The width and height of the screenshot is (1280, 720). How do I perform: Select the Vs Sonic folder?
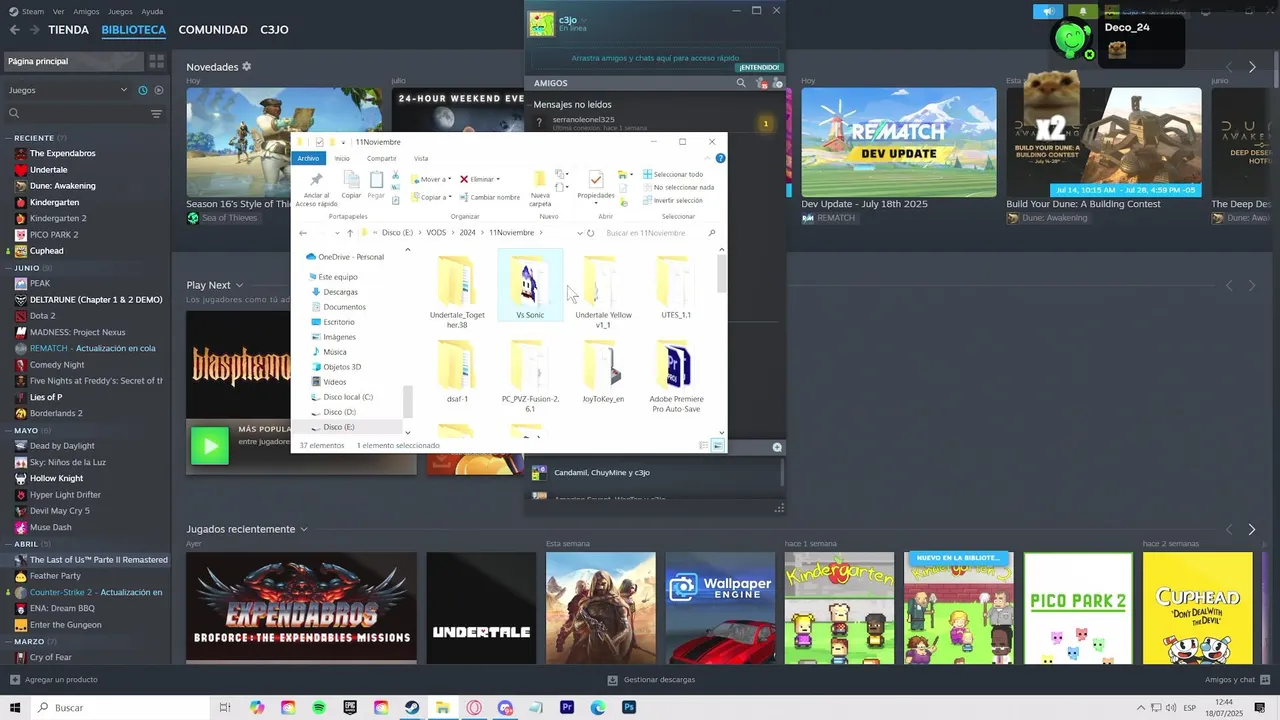(530, 286)
